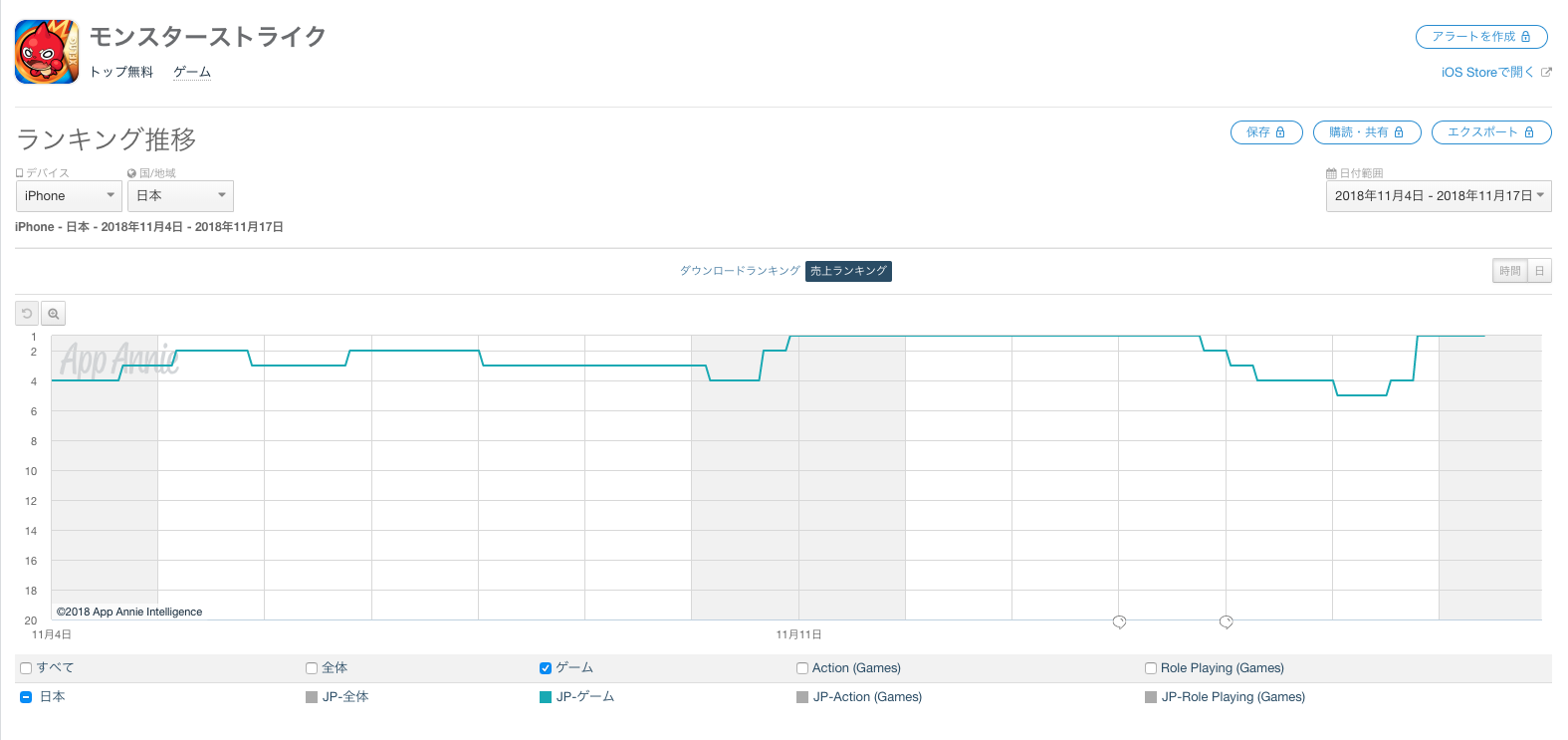Open the iOS Storeで開く link

pyautogui.click(x=1487, y=72)
